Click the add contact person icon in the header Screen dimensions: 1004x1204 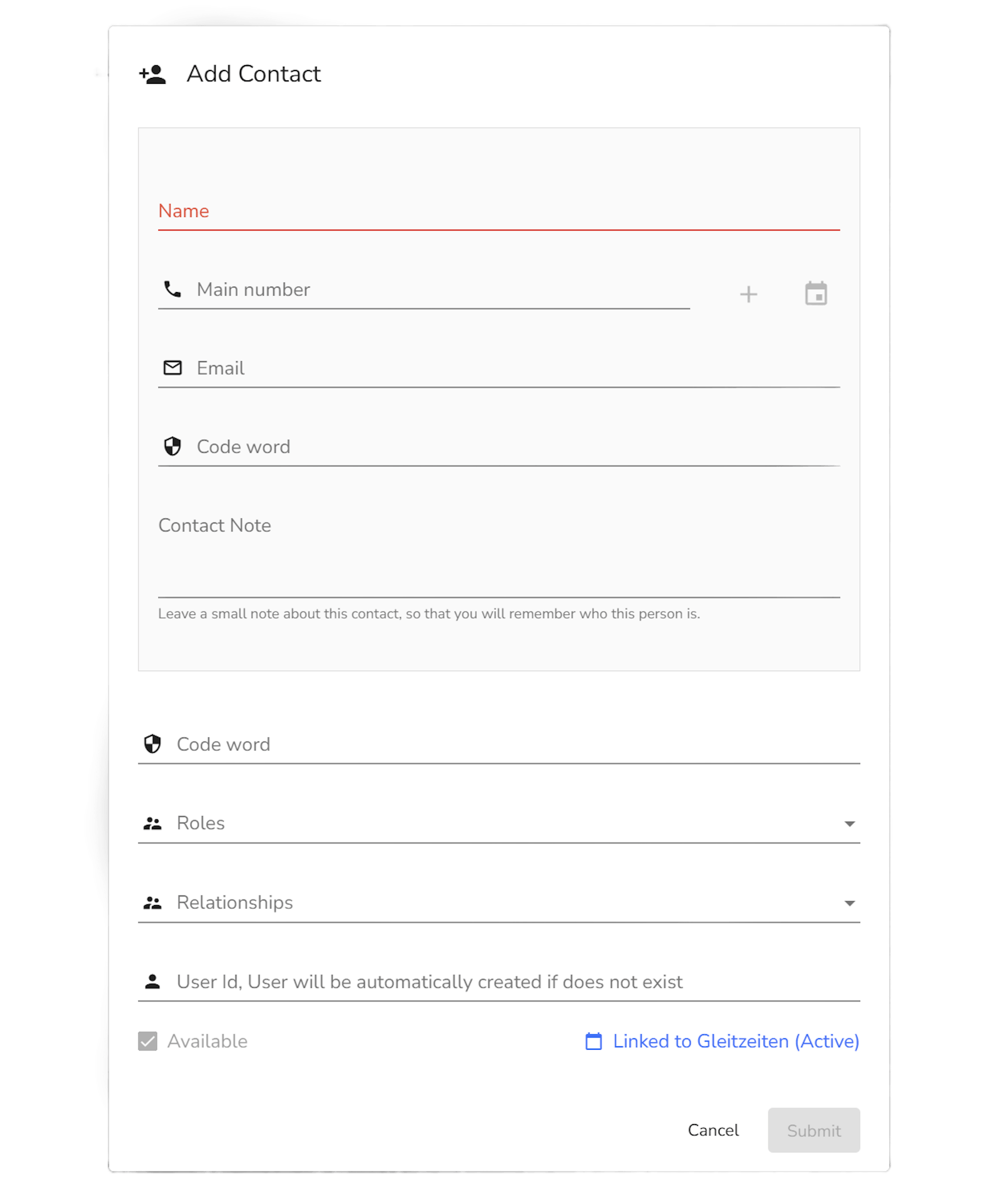[152, 74]
